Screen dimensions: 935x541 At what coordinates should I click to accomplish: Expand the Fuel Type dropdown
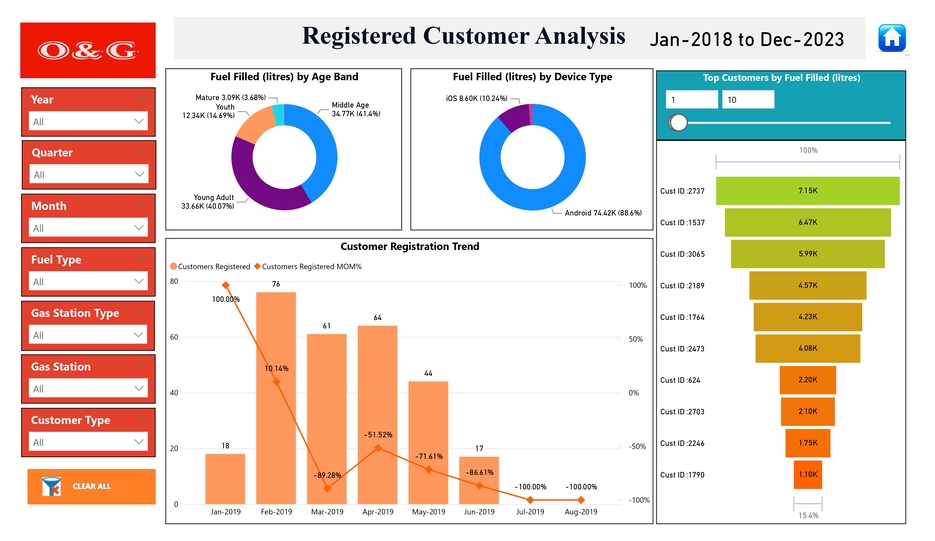(89, 281)
